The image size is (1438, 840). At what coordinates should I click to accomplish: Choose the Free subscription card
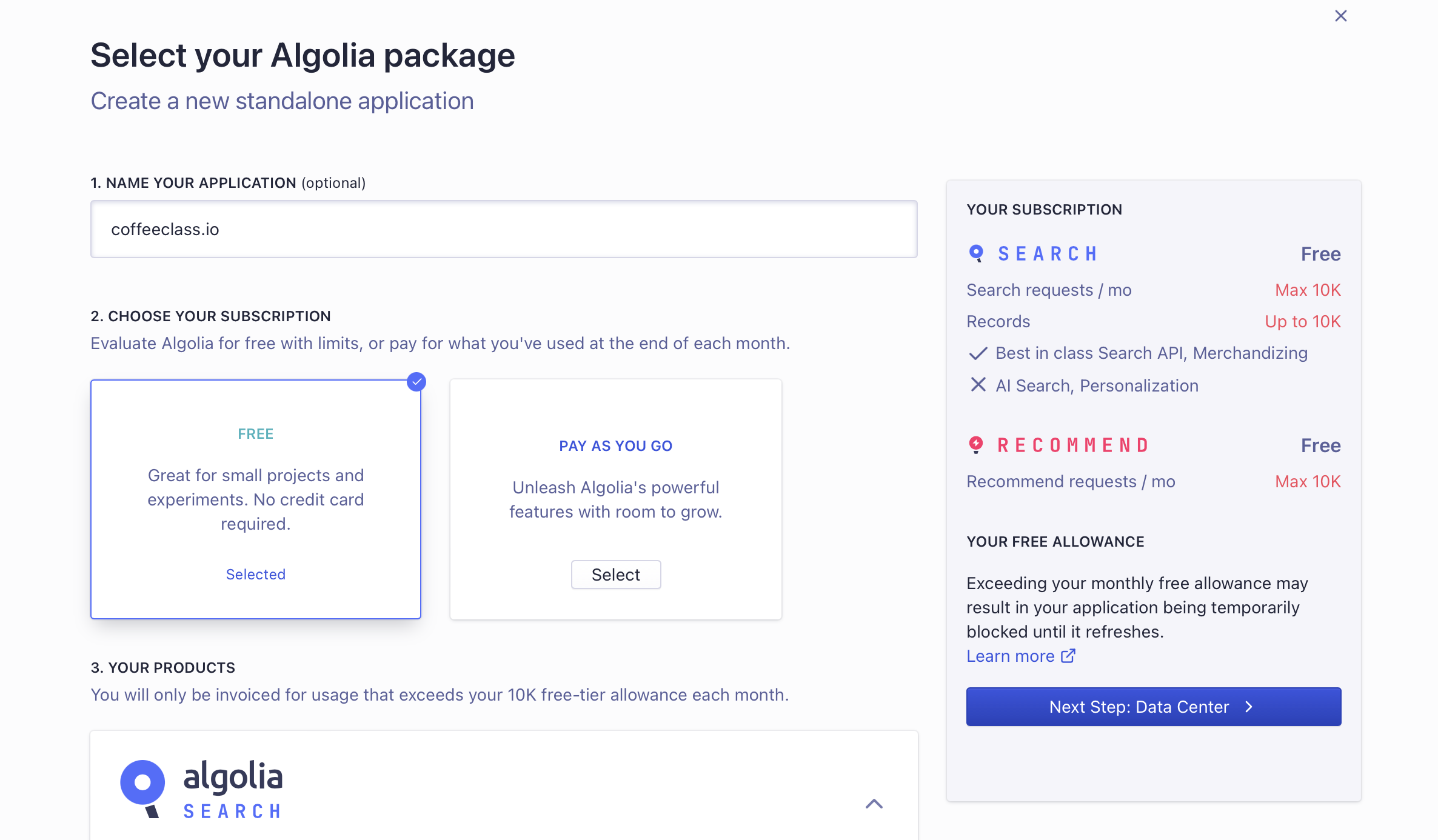255,499
